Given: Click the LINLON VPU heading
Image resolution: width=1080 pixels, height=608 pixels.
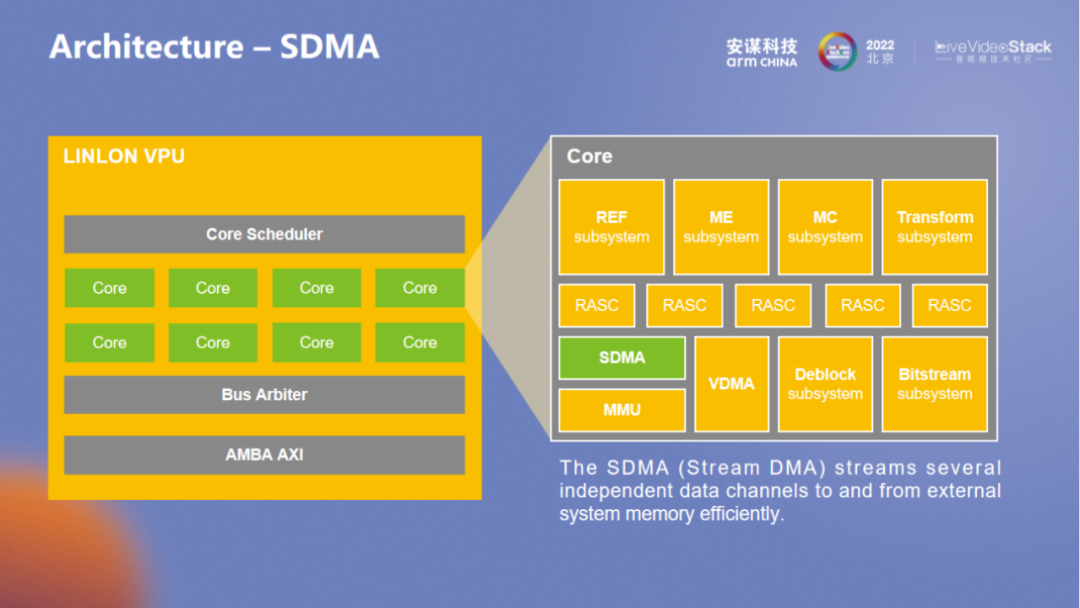Looking at the screenshot, I should (x=124, y=157).
